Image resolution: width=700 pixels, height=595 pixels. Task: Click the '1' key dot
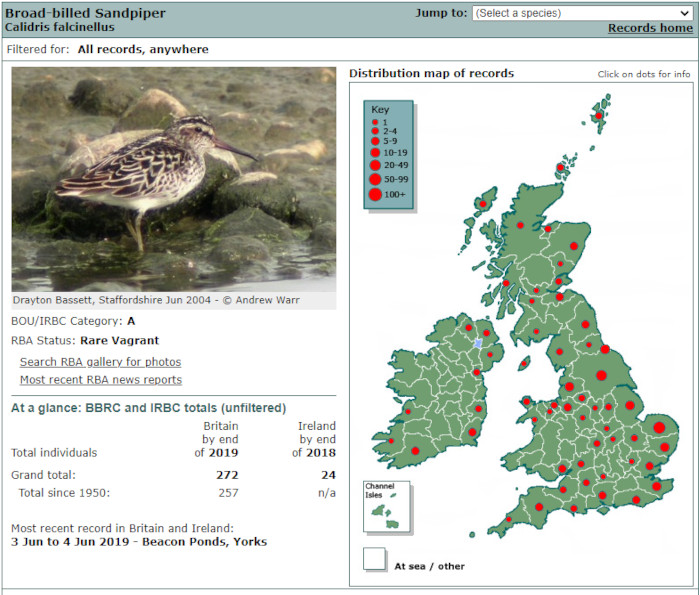[x=375, y=122]
